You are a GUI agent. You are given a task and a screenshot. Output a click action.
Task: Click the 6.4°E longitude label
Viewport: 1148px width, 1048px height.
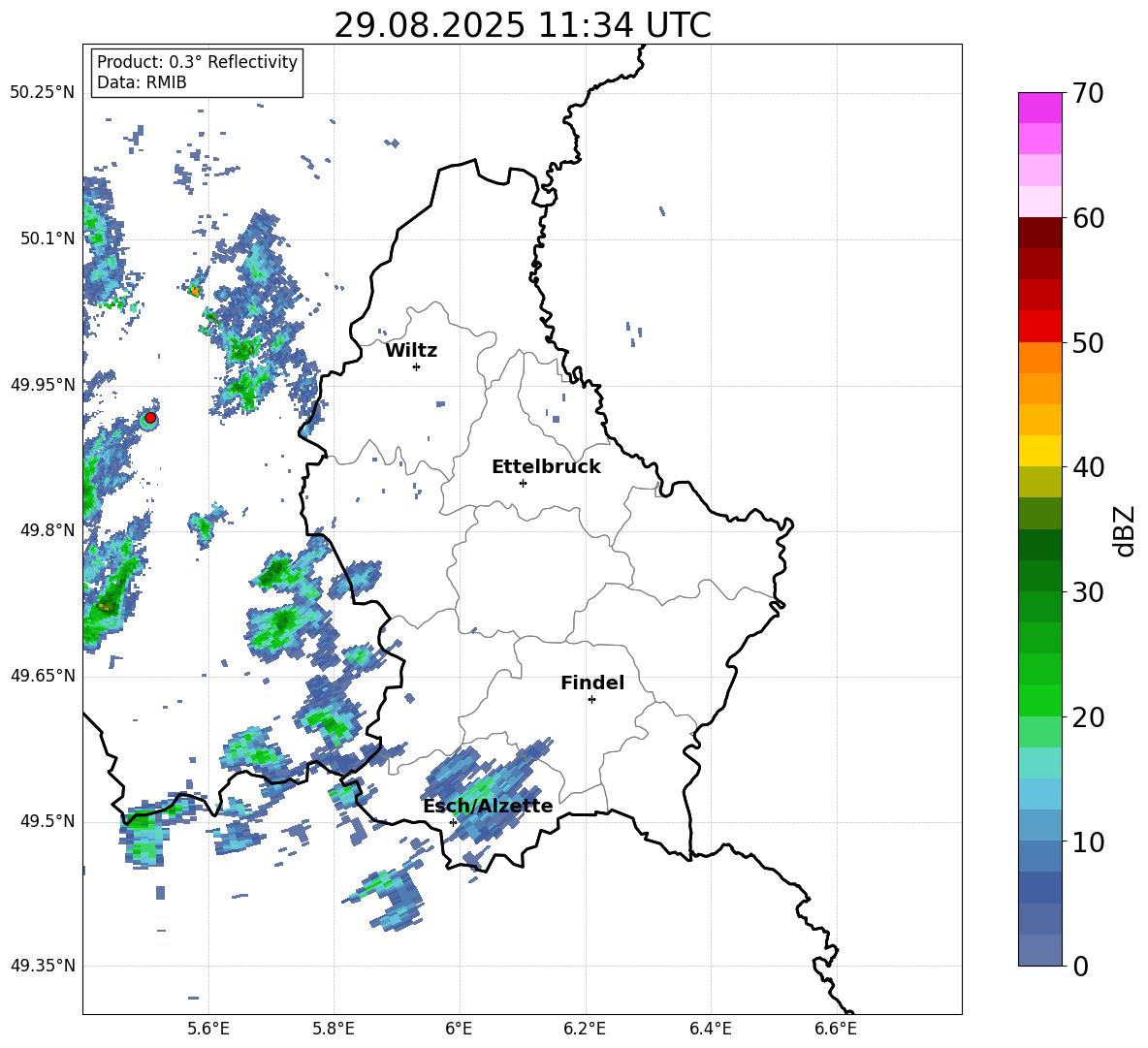tap(710, 1029)
